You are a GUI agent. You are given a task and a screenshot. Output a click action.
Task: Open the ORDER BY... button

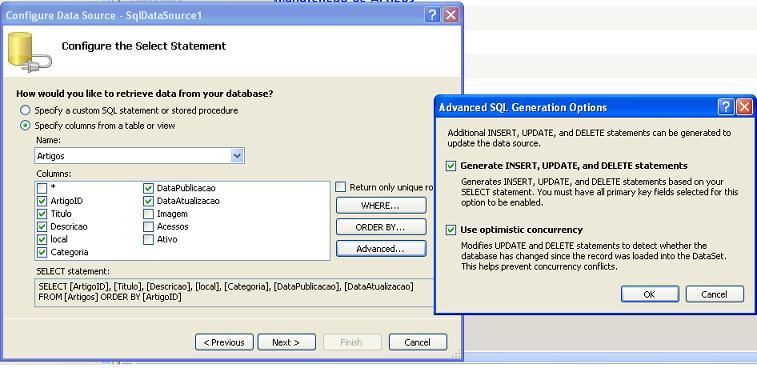(381, 227)
